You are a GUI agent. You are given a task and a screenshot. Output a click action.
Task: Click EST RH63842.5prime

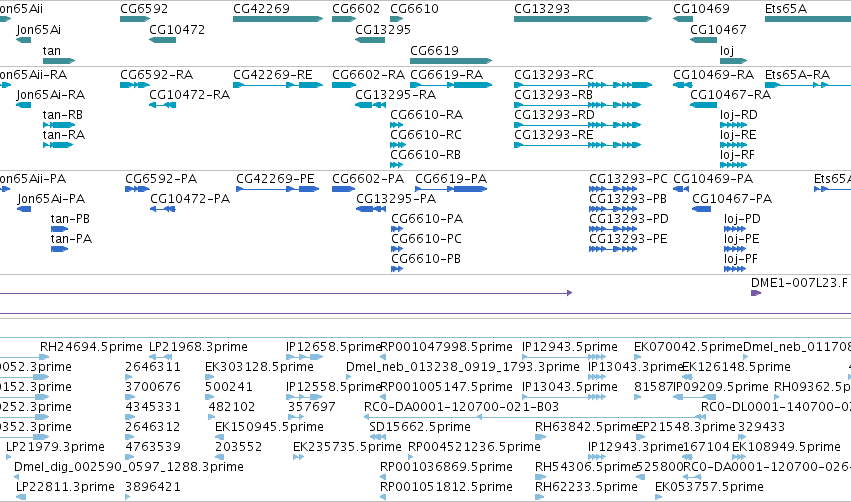(x=585, y=427)
